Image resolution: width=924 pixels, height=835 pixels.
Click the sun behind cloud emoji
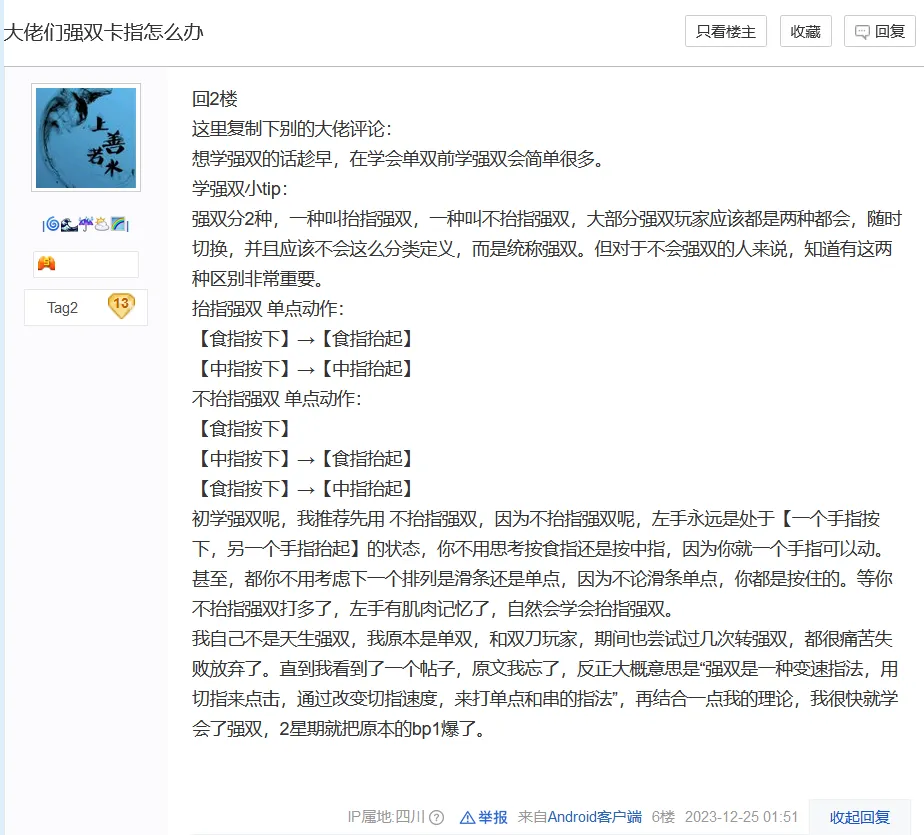pos(101,224)
